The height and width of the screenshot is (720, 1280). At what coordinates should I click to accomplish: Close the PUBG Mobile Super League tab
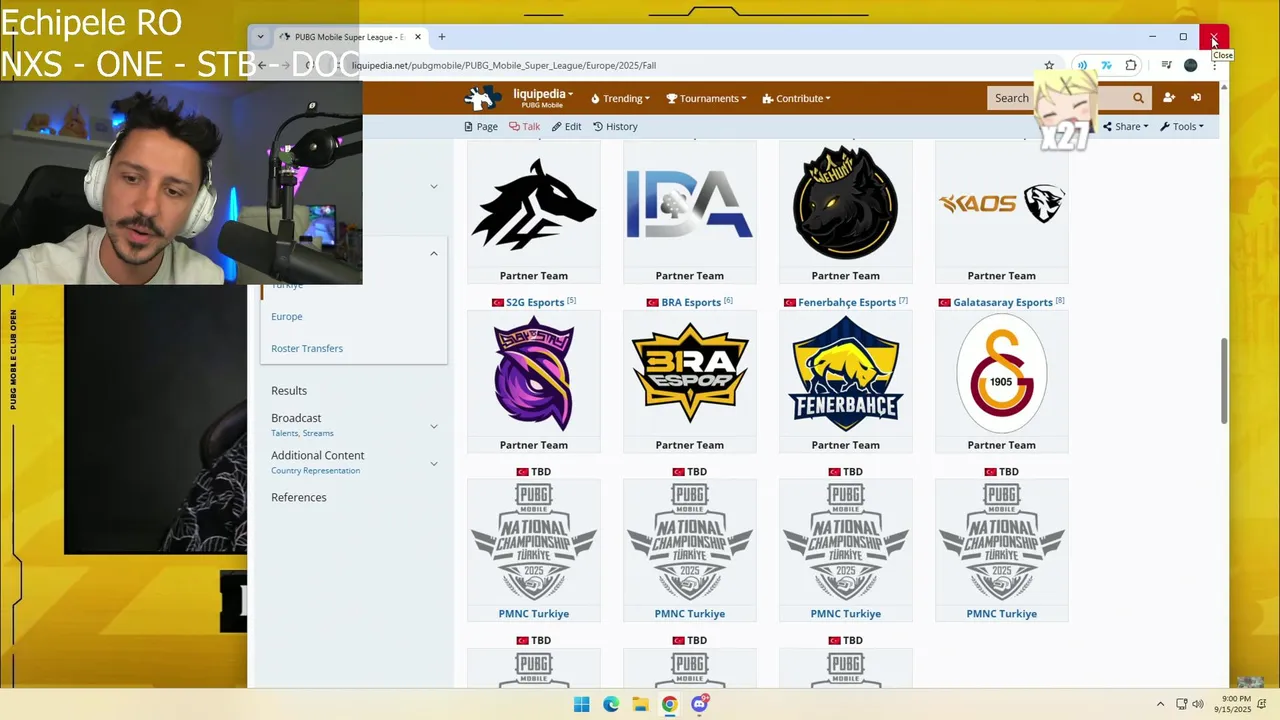[x=418, y=37]
